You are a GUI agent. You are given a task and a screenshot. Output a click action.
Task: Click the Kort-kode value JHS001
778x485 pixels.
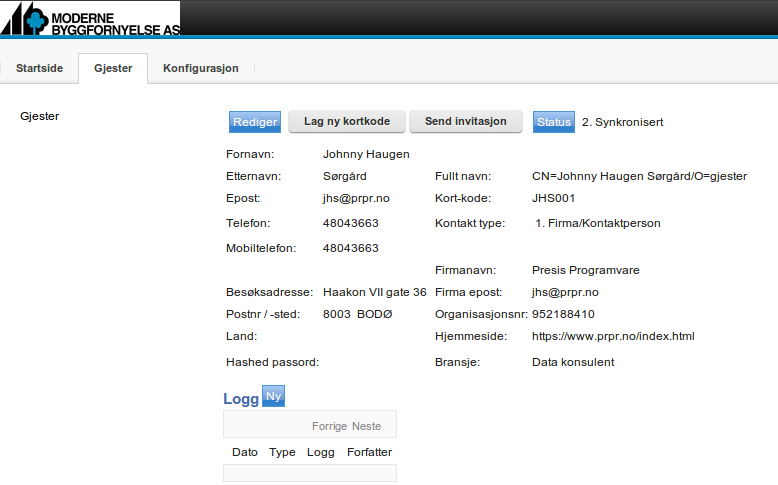pos(553,198)
